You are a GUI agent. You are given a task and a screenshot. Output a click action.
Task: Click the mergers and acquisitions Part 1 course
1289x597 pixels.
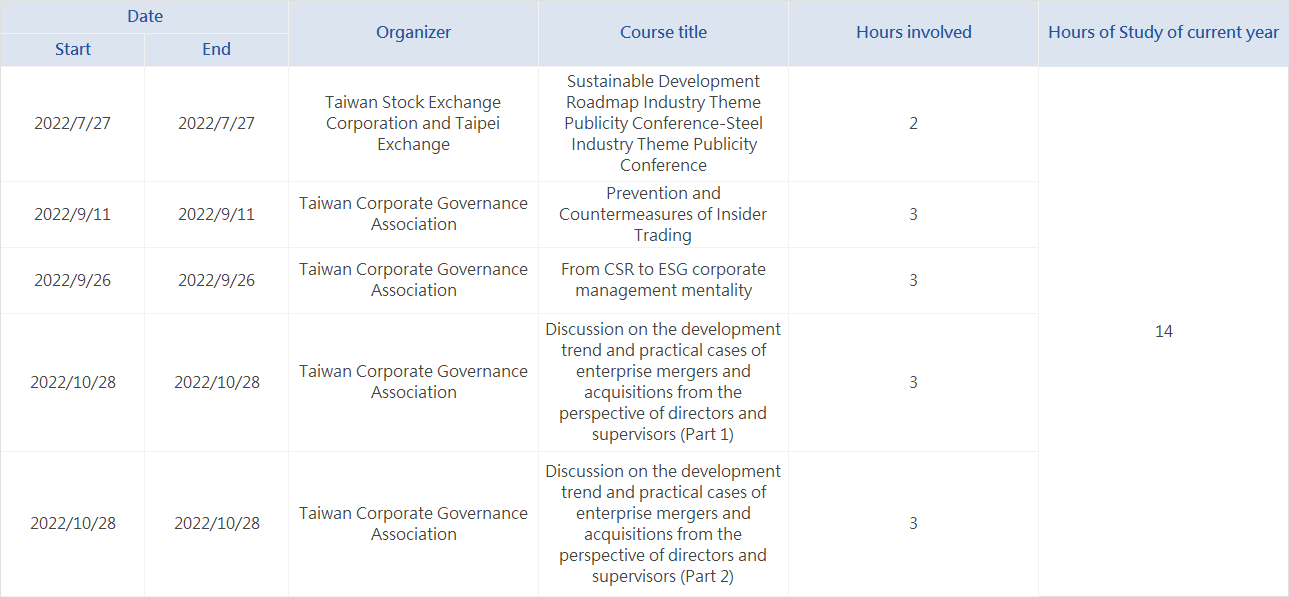(663, 382)
